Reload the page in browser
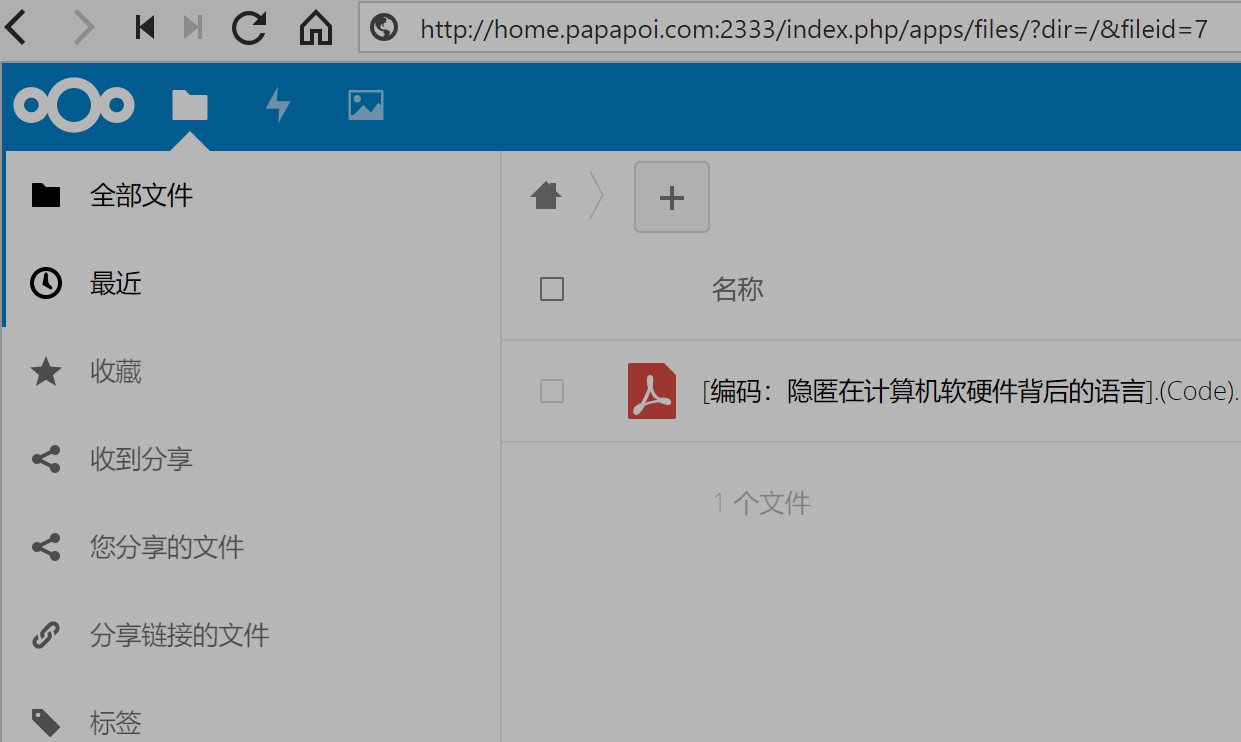This screenshot has width=1241, height=742. coord(249,28)
